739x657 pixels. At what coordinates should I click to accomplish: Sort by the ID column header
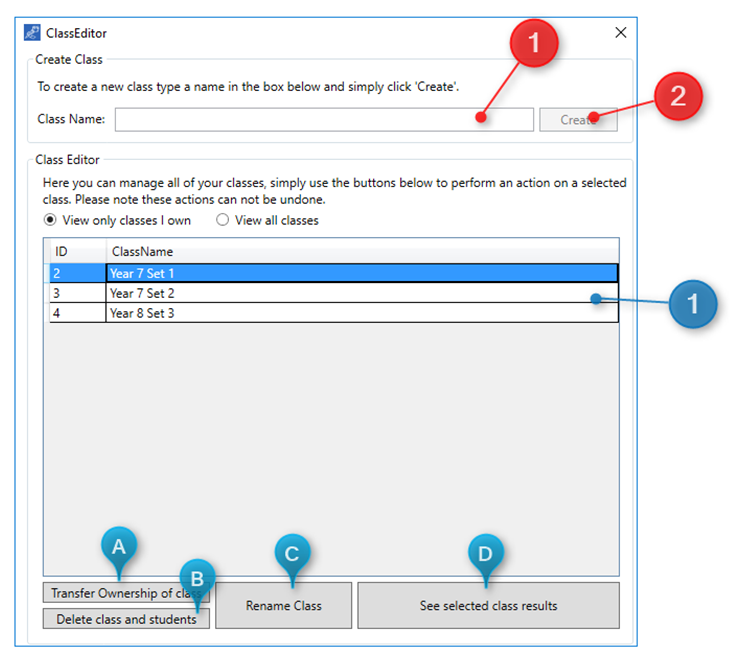tap(77, 252)
